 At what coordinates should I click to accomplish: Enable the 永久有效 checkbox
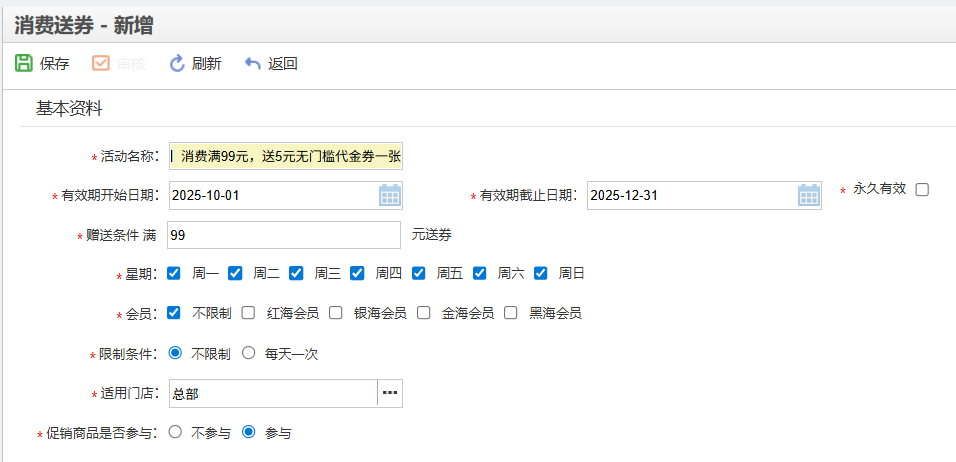[x=922, y=189]
